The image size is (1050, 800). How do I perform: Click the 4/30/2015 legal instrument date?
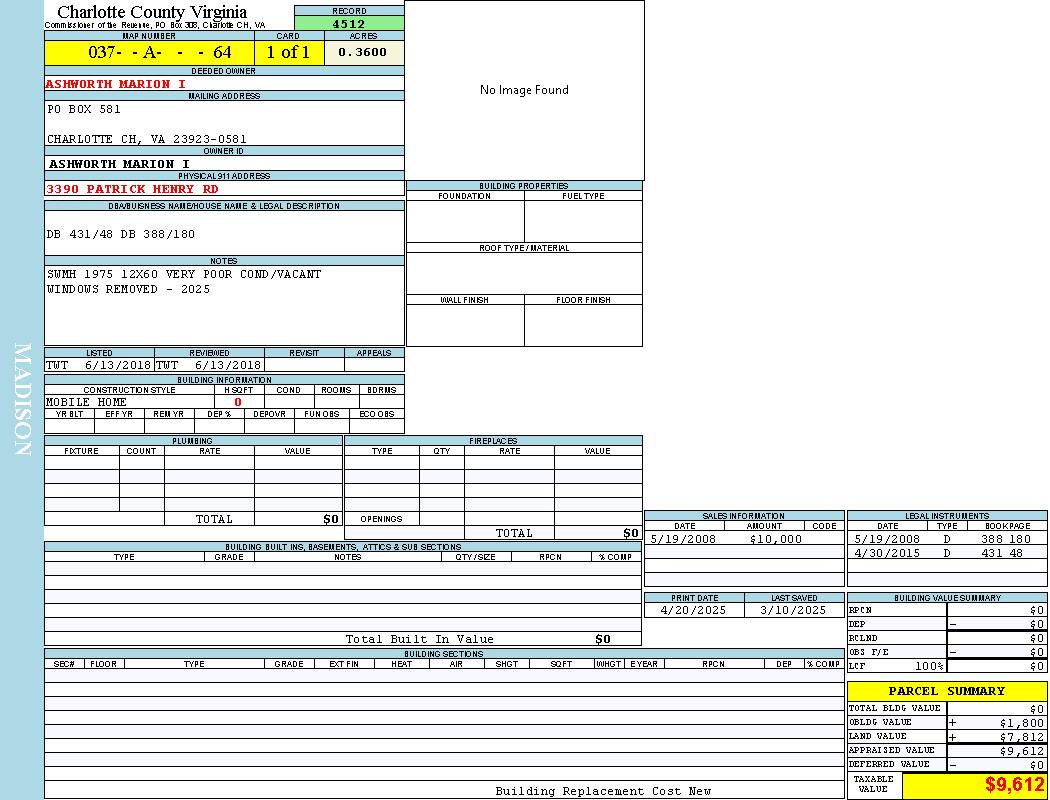click(887, 553)
